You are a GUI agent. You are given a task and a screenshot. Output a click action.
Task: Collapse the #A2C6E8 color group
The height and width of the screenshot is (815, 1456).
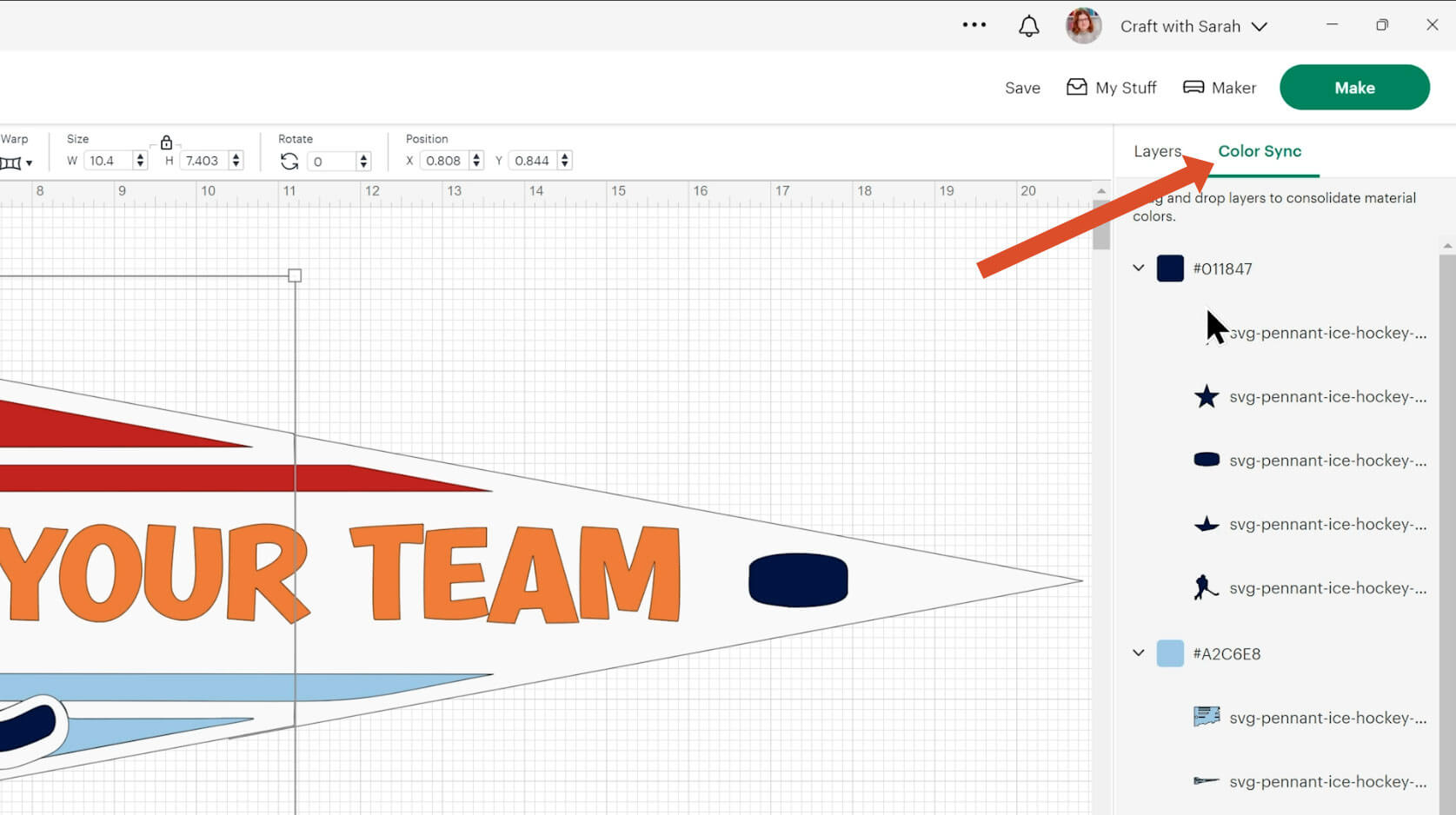point(1139,653)
